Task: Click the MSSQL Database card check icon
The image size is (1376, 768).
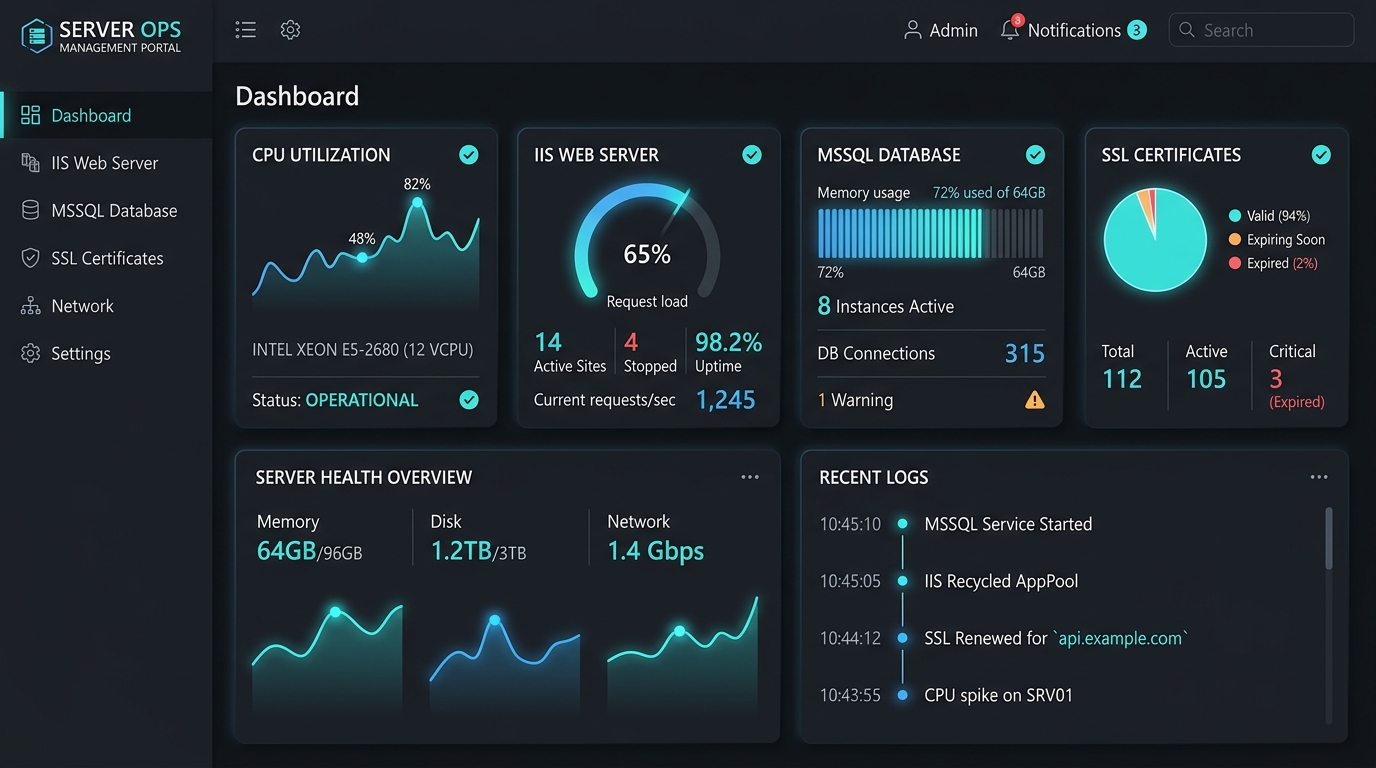Action: pyautogui.click(x=1036, y=154)
